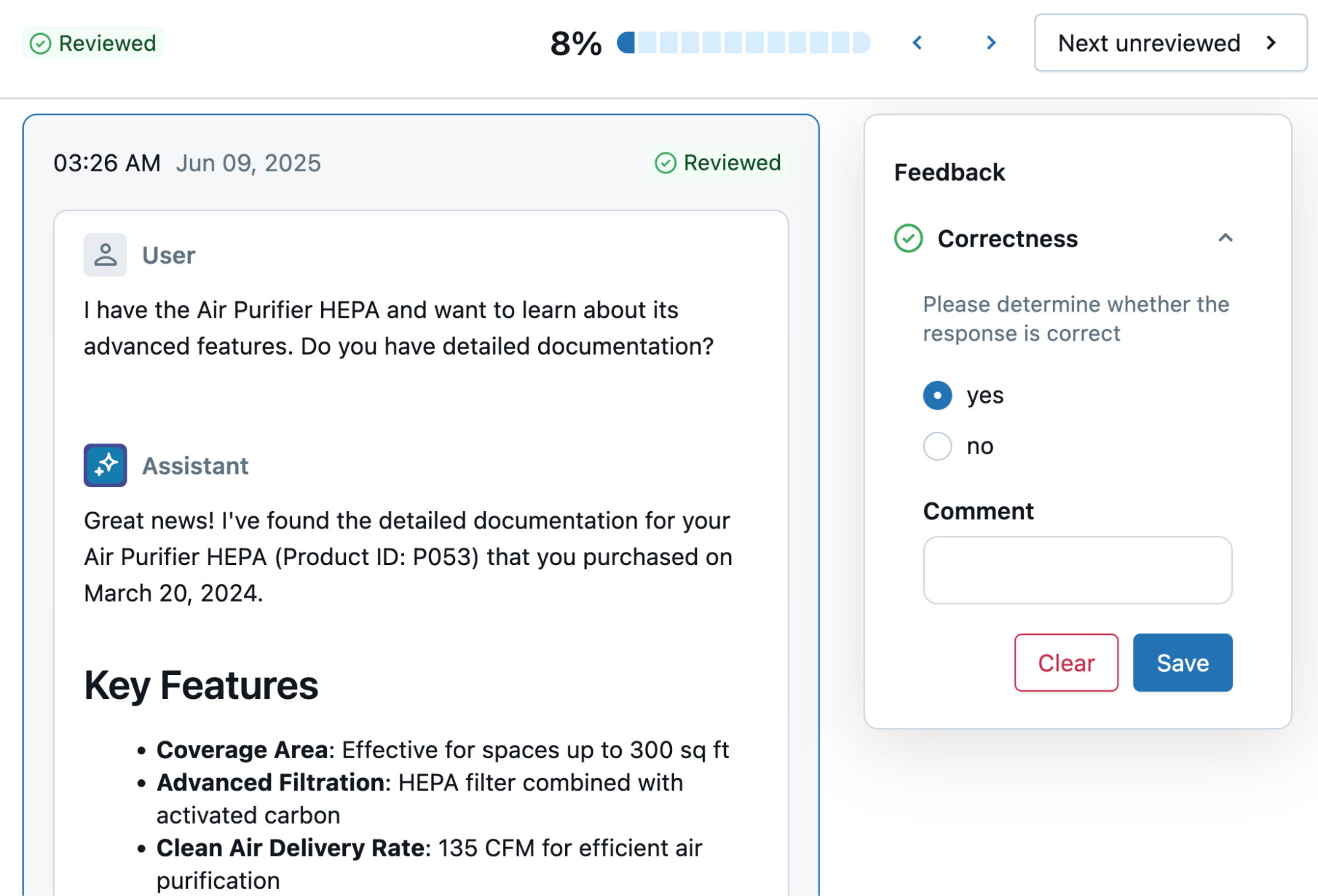The width and height of the screenshot is (1318, 896).
Task: Click the Correctness section header
Action: point(1007,239)
